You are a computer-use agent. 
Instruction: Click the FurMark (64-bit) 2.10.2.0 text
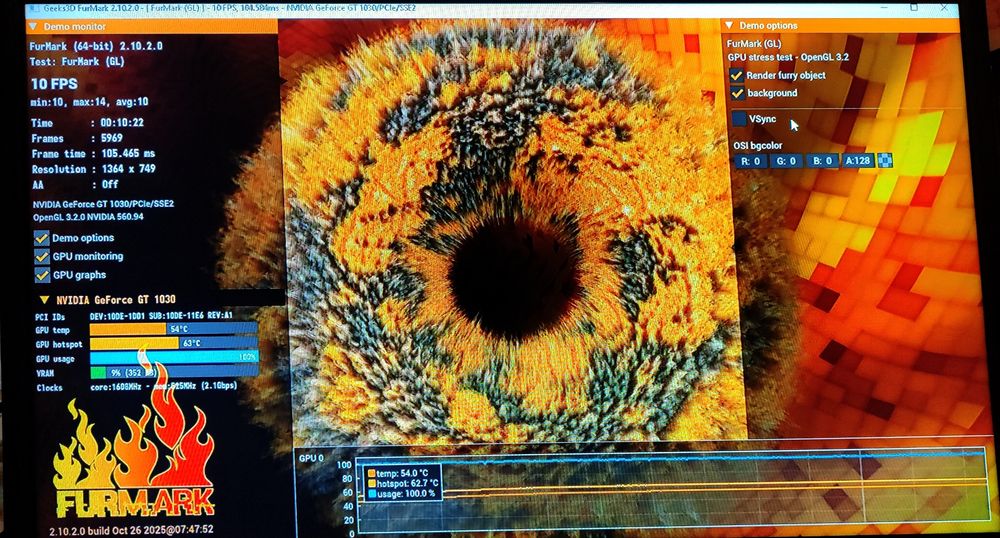click(x=96, y=47)
